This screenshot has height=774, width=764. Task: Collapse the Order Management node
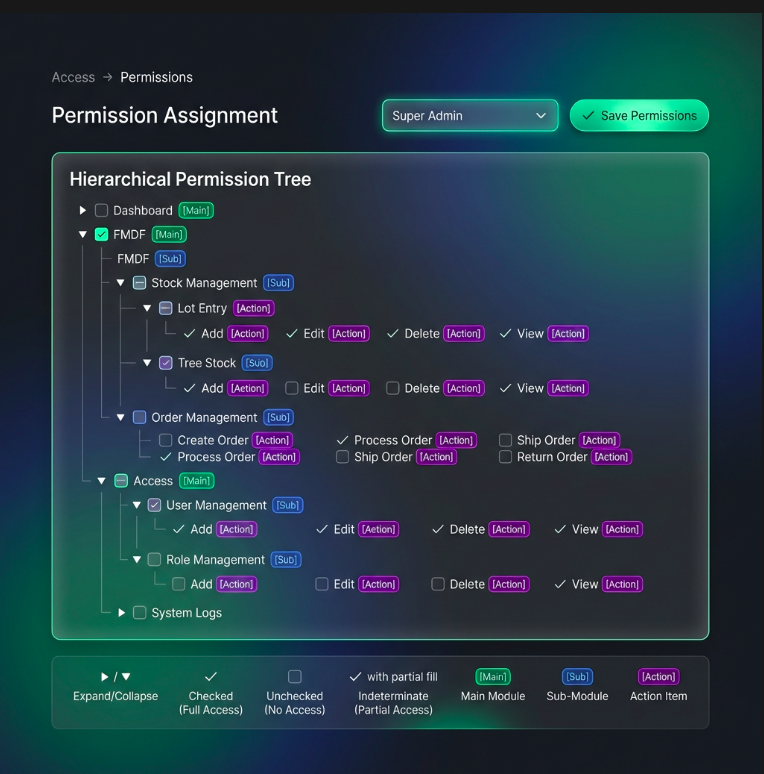pos(120,418)
